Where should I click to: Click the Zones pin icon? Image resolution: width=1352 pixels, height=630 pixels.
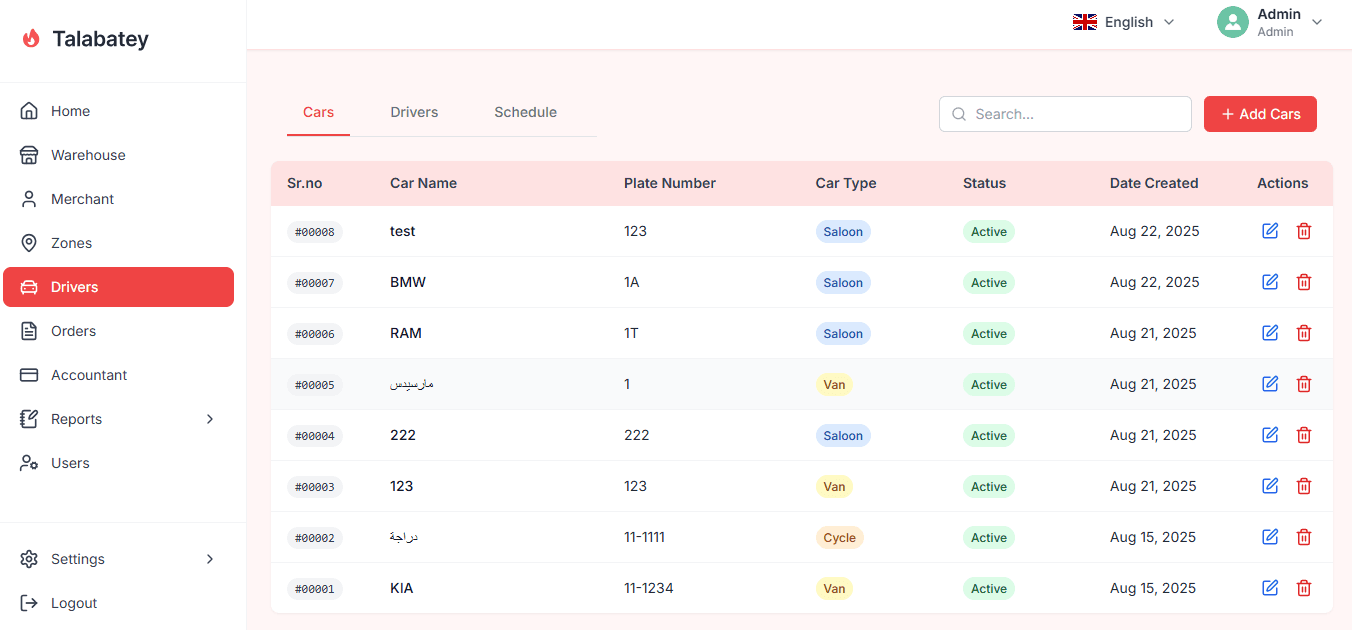coord(29,243)
